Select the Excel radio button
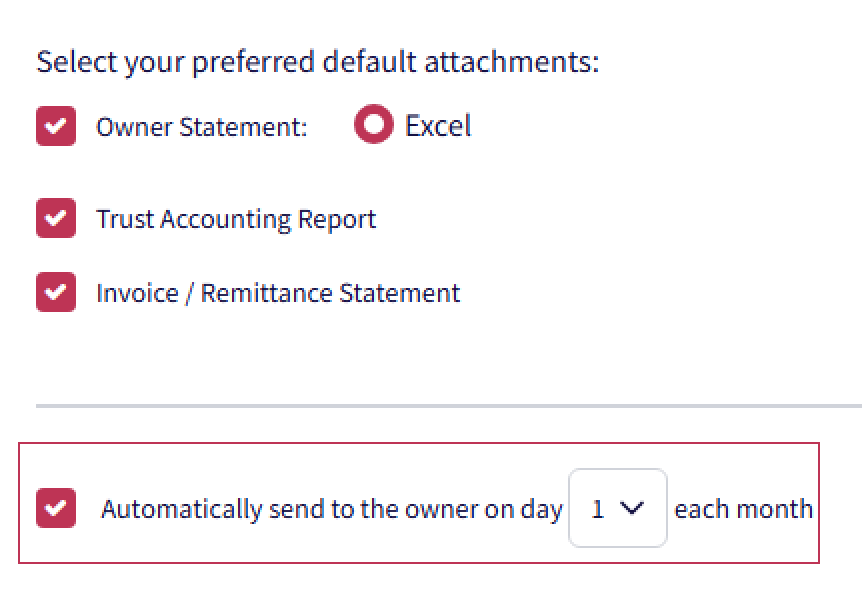The height and width of the screenshot is (590, 862). (x=373, y=126)
